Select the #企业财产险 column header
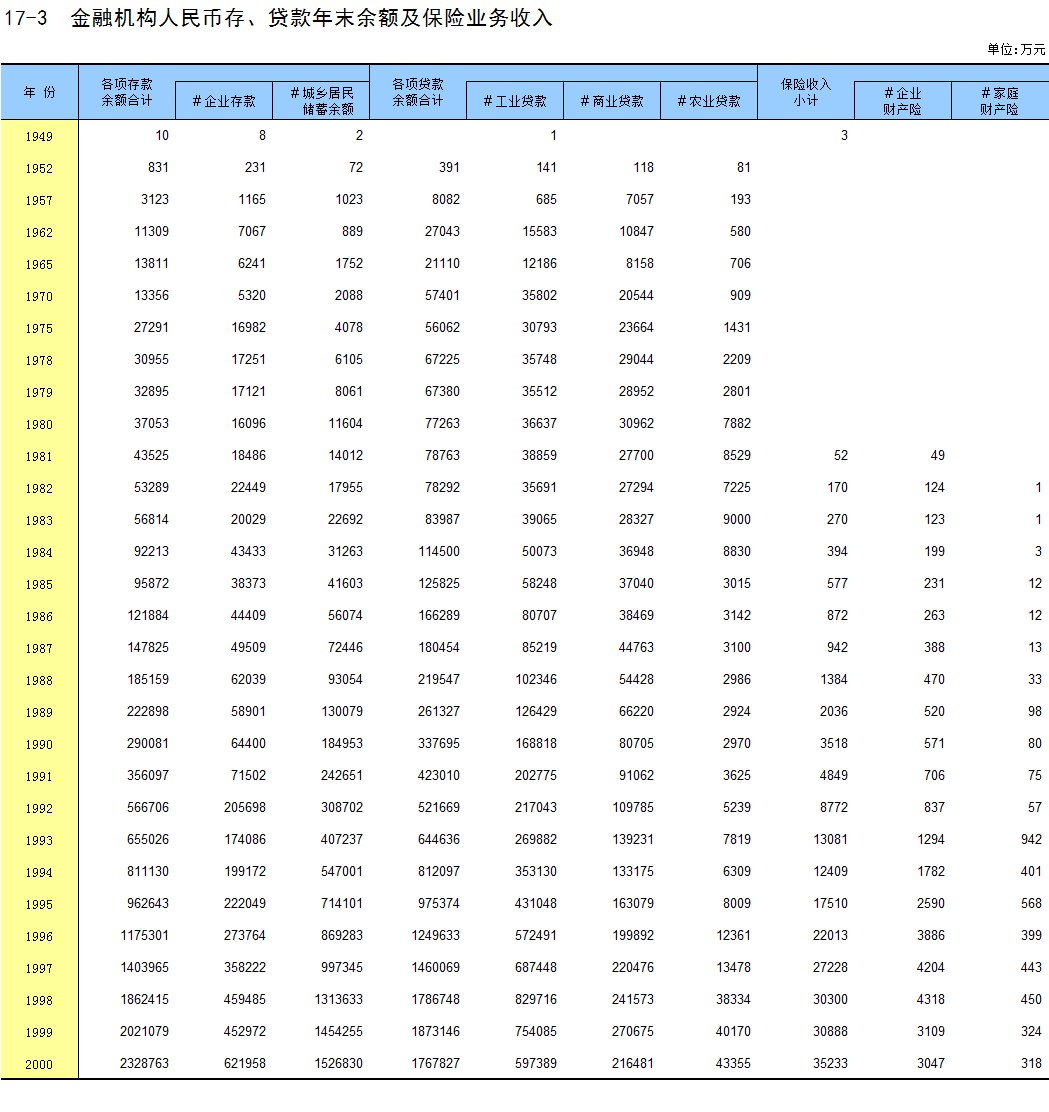This screenshot has height=1112, width=1049. point(902,101)
